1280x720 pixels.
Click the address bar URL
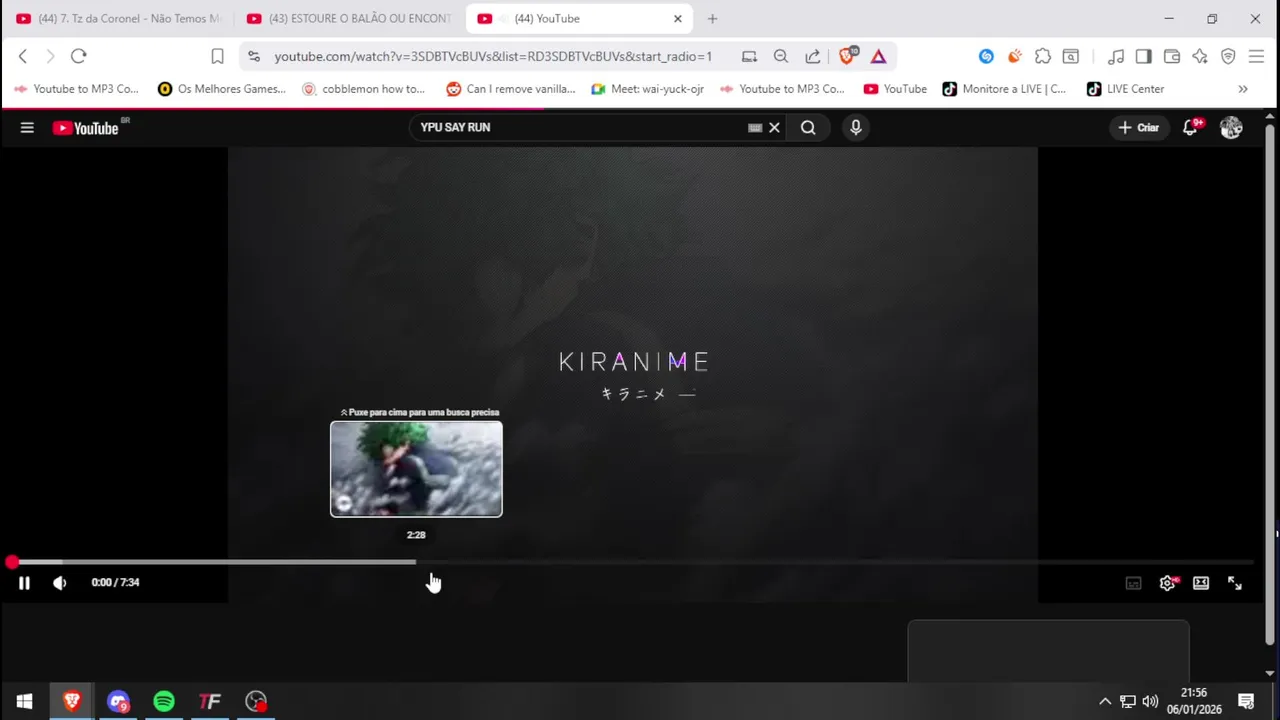pyautogui.click(x=493, y=57)
